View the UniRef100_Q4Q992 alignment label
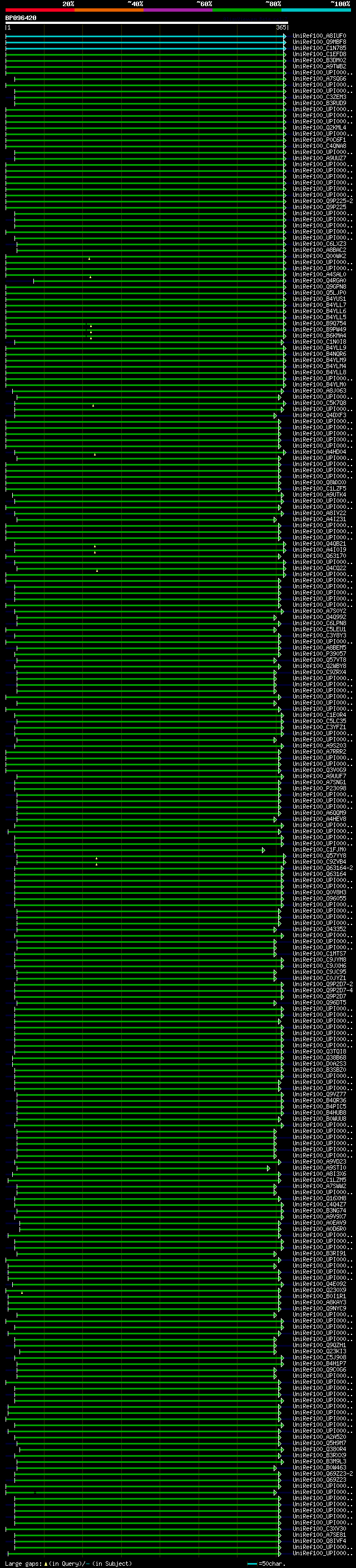The height and width of the screenshot is (1568, 356). click(319, 617)
